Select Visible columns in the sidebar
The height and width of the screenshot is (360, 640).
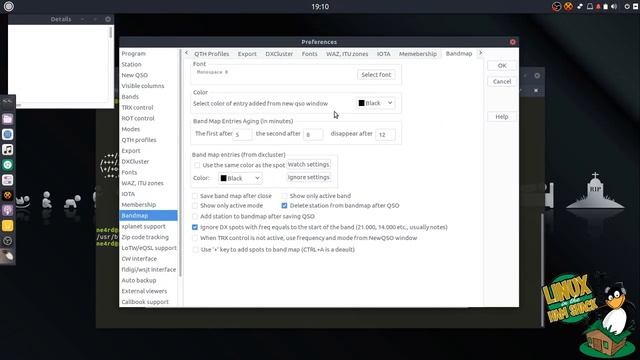pos(143,86)
